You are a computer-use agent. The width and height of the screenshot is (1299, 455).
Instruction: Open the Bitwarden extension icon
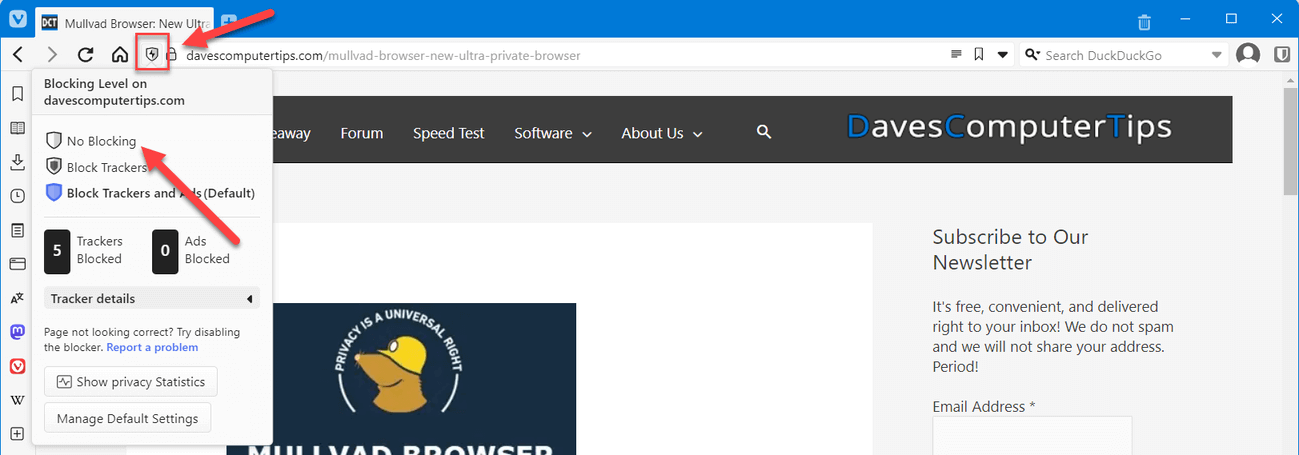click(1281, 55)
